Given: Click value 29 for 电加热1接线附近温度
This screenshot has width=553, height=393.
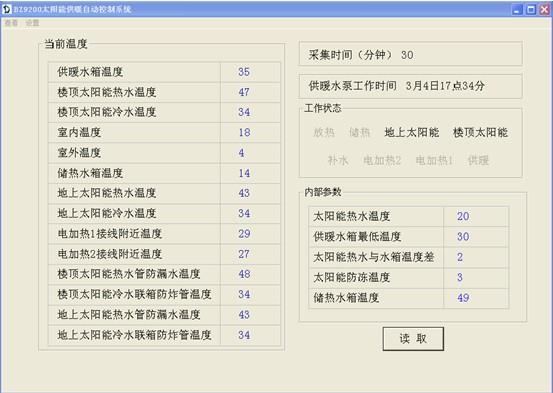Looking at the screenshot, I should point(244,234).
